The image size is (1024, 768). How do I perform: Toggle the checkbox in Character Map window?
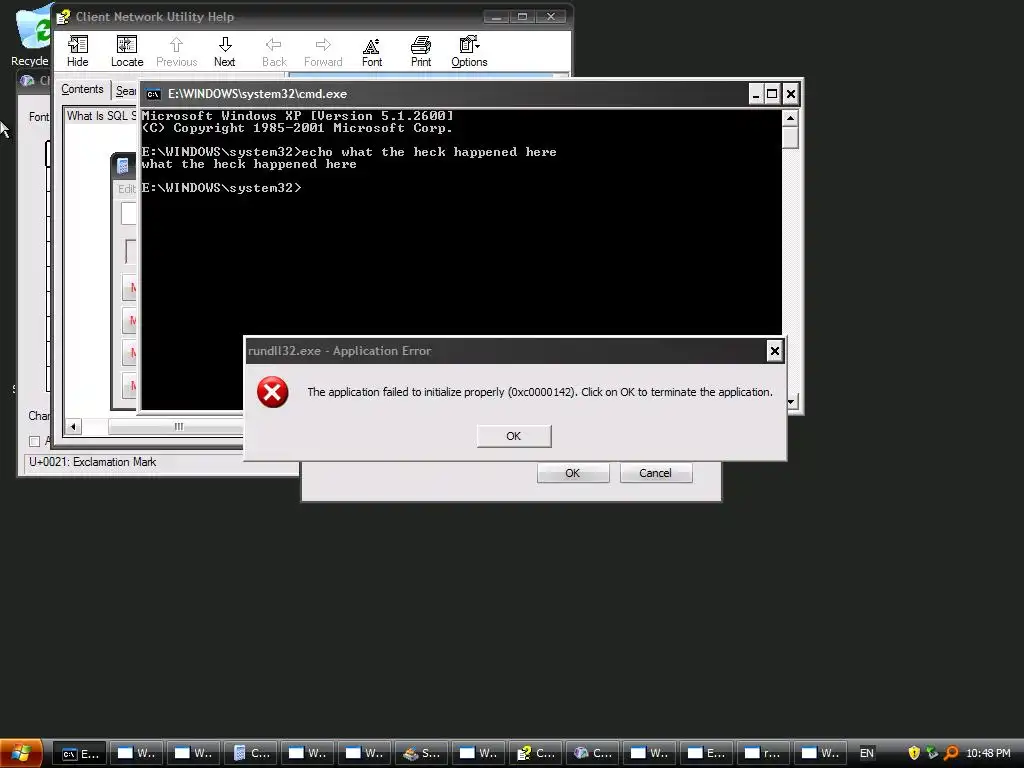(35, 441)
